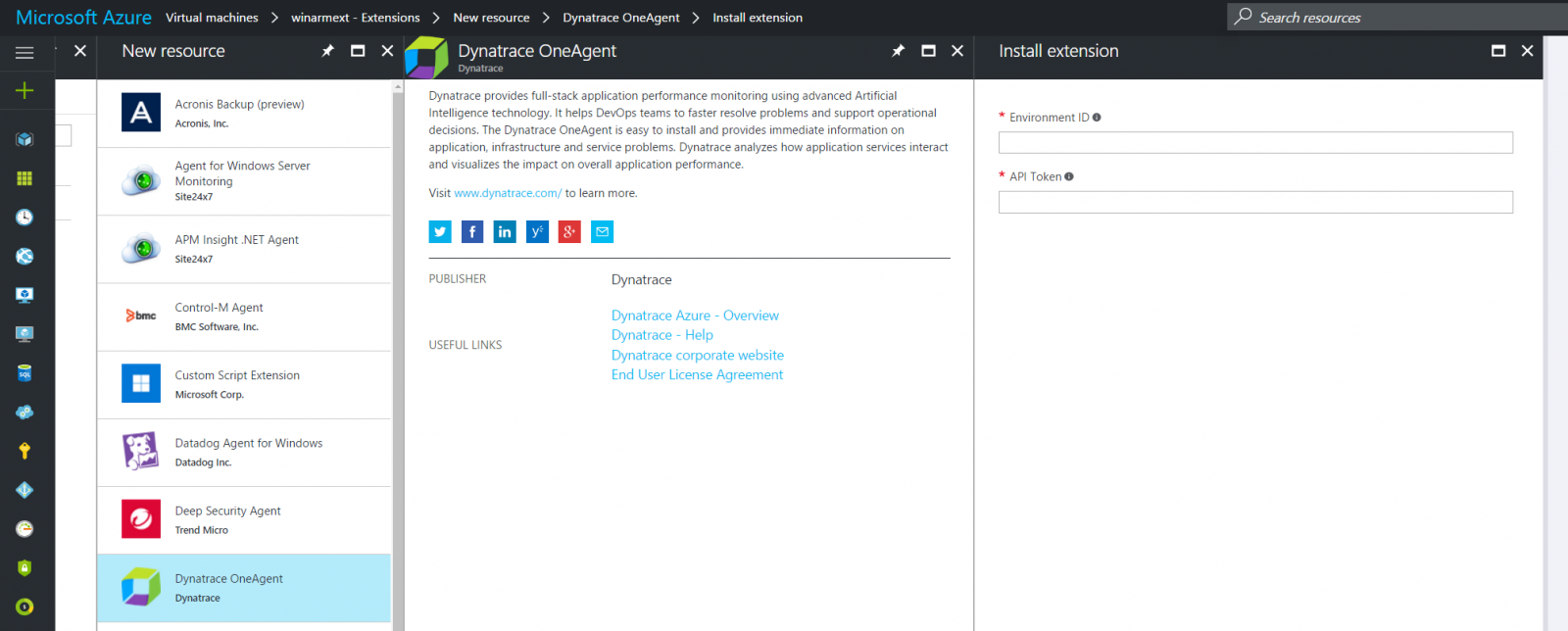Pin the New resource blade
Screen dimensions: 1568x631
click(328, 51)
